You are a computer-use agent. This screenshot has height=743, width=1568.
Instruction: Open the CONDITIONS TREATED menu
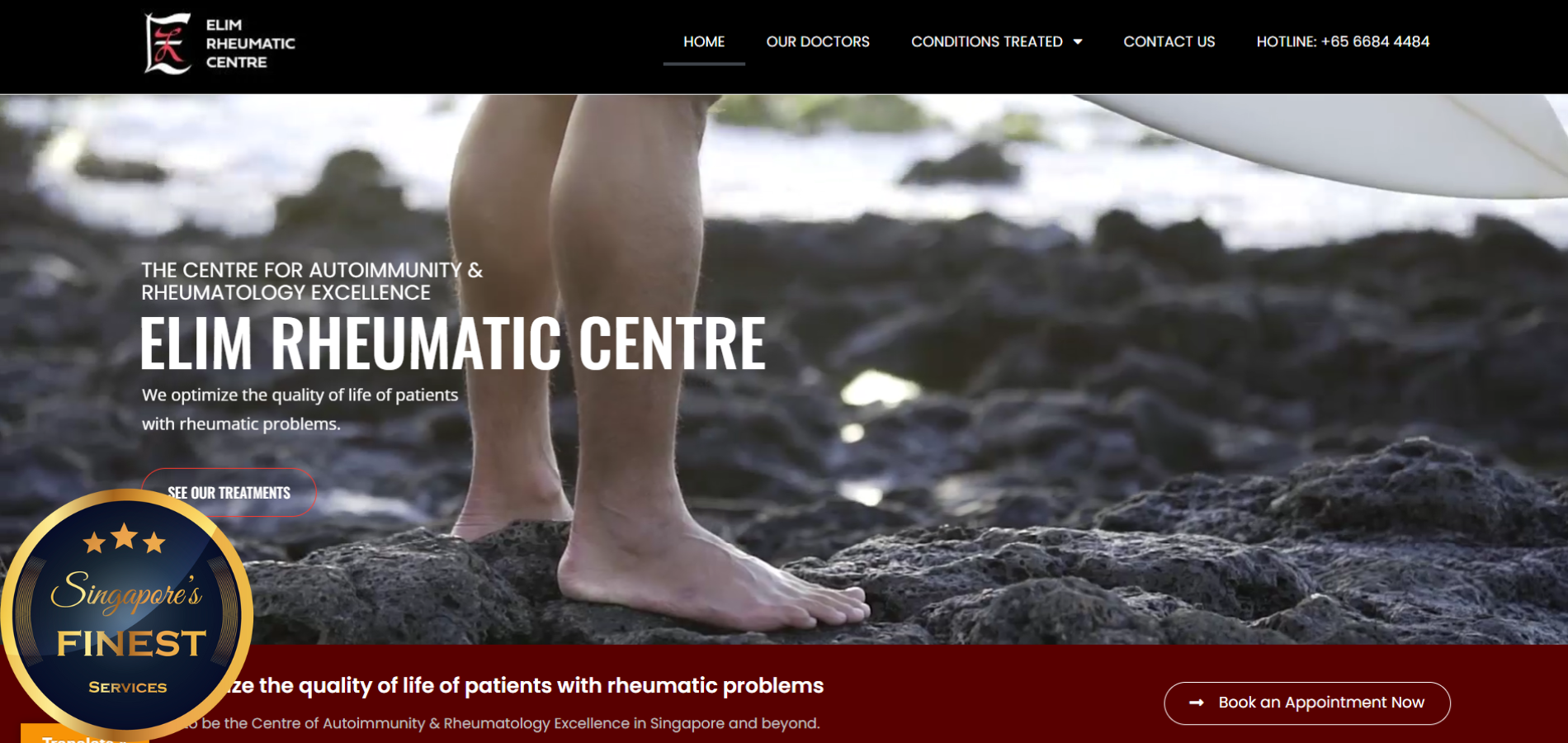click(x=986, y=41)
